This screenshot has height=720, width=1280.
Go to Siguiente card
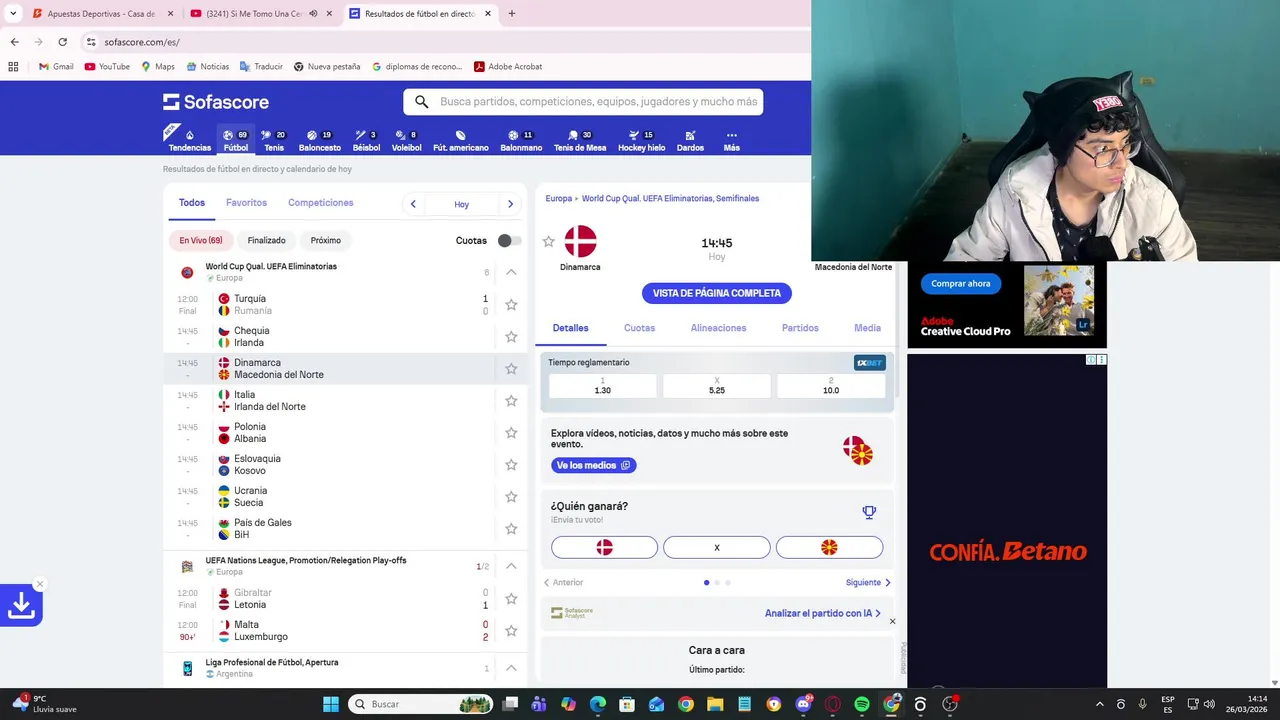click(868, 582)
